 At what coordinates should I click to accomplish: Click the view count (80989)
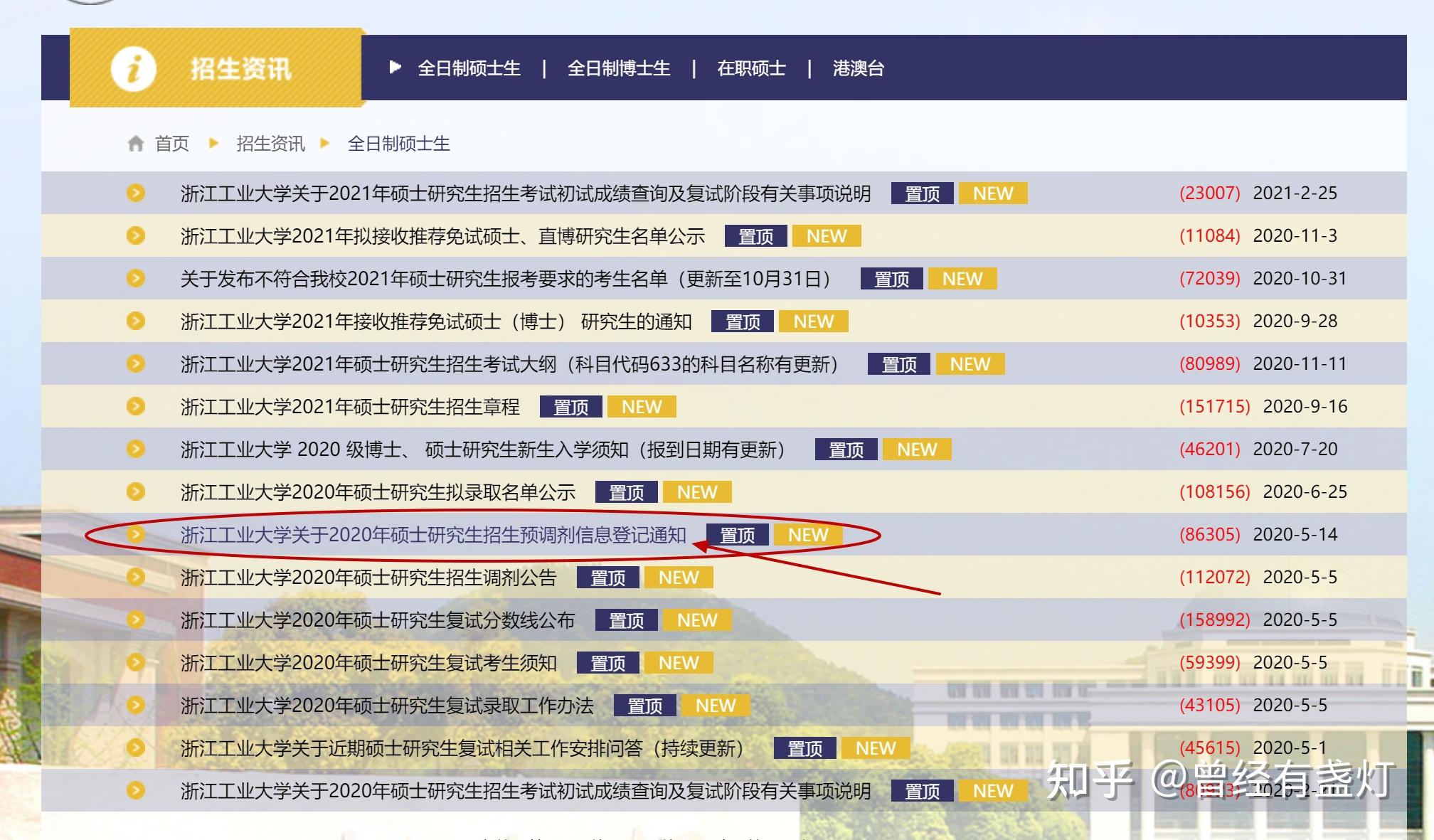pyautogui.click(x=1210, y=363)
